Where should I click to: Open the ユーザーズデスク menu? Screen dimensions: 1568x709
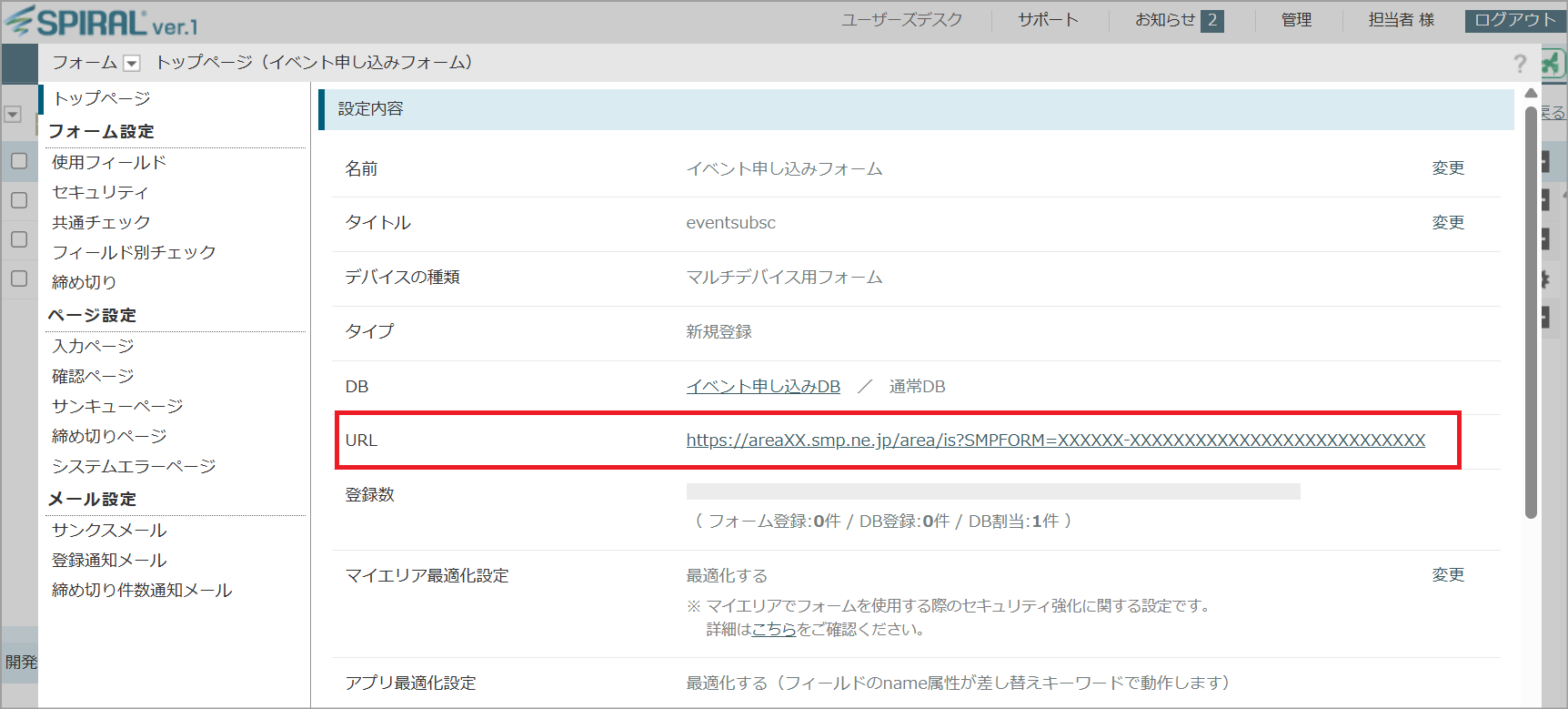click(x=901, y=20)
